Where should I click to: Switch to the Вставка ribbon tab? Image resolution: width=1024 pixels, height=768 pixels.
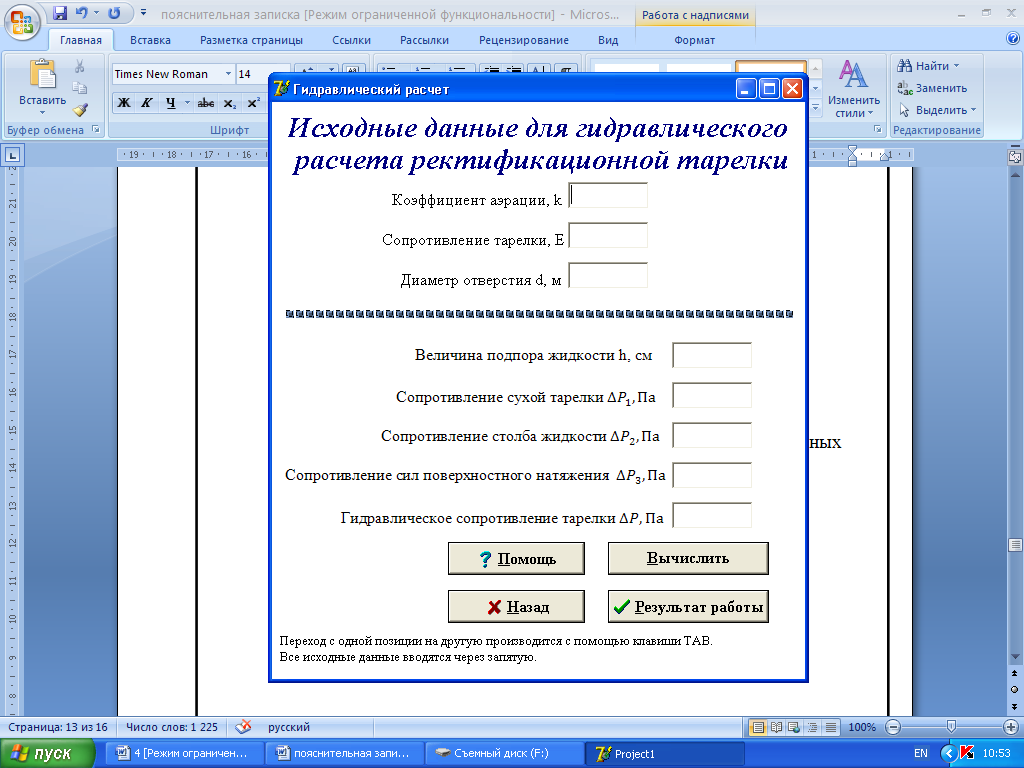pos(150,40)
